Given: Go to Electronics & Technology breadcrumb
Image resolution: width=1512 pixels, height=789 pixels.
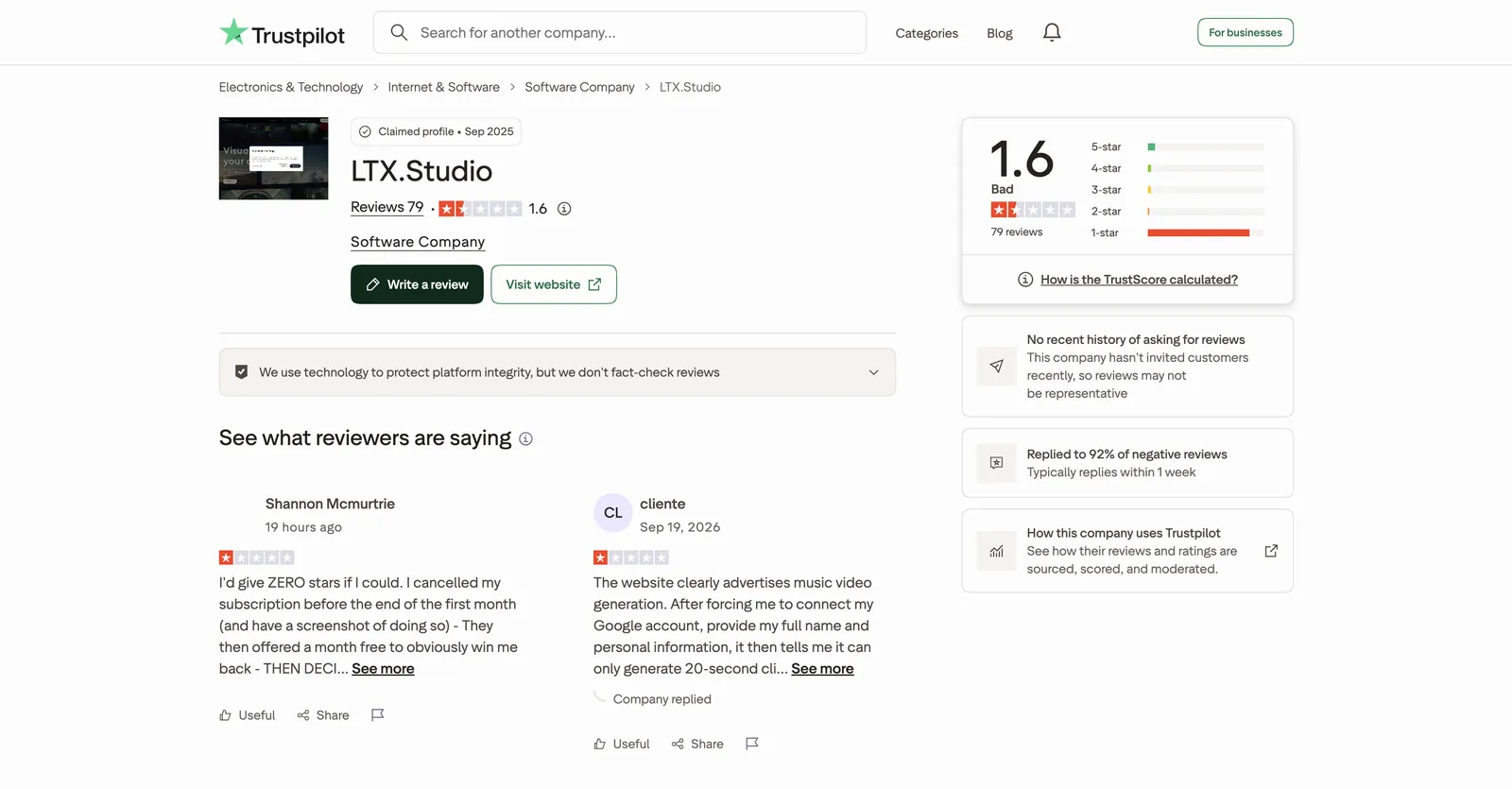Looking at the screenshot, I should [x=291, y=87].
